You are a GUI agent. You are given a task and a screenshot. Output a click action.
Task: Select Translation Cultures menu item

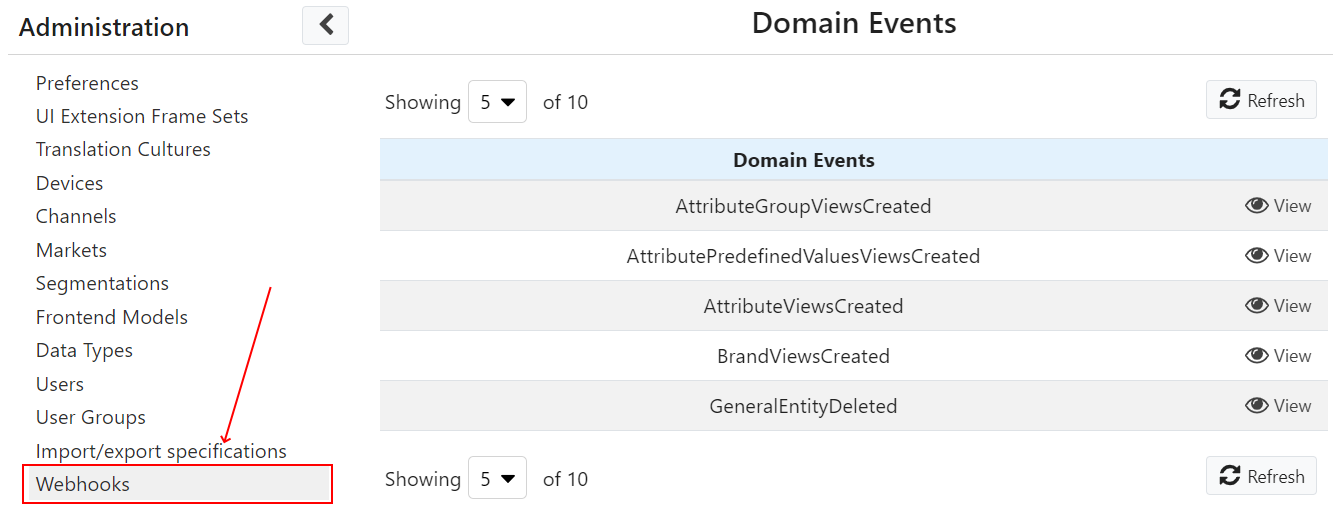tap(123, 150)
